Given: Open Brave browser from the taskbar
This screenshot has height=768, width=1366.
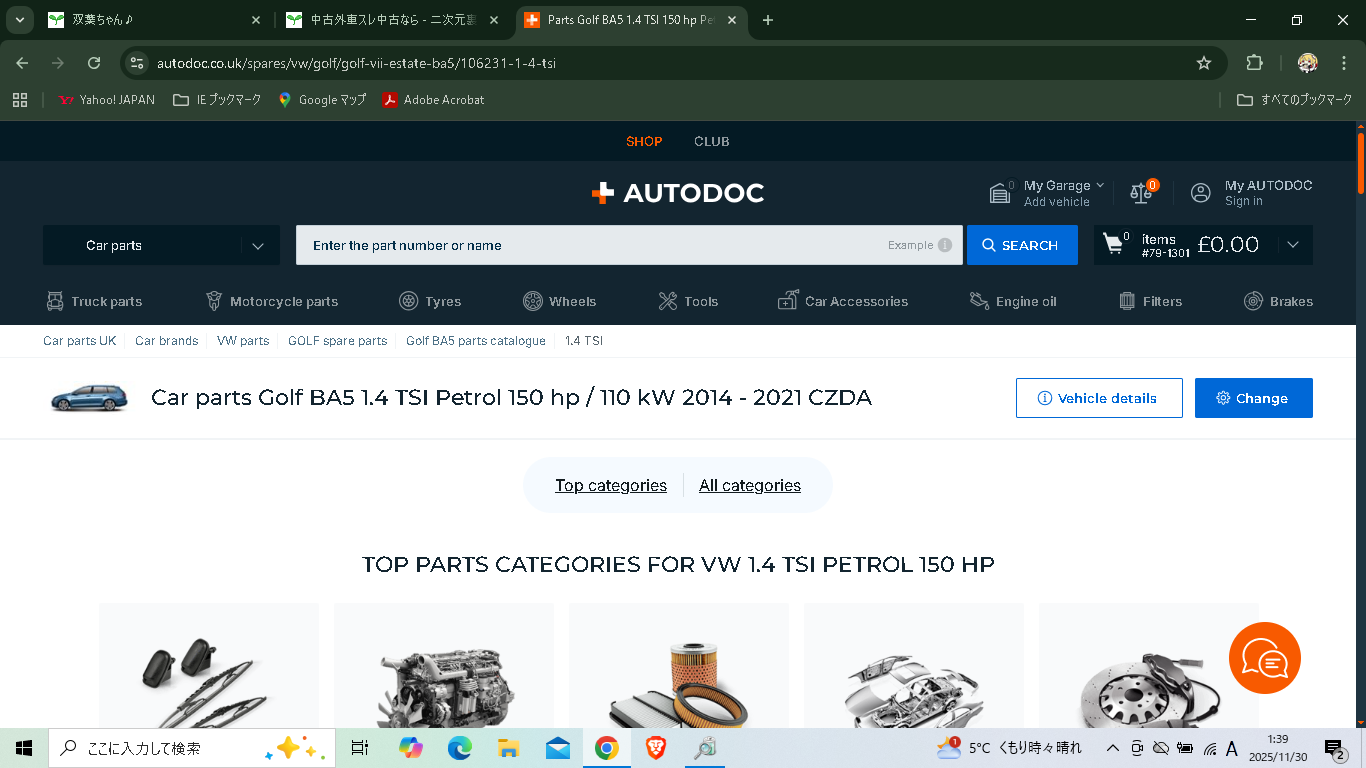Looking at the screenshot, I should (x=656, y=748).
